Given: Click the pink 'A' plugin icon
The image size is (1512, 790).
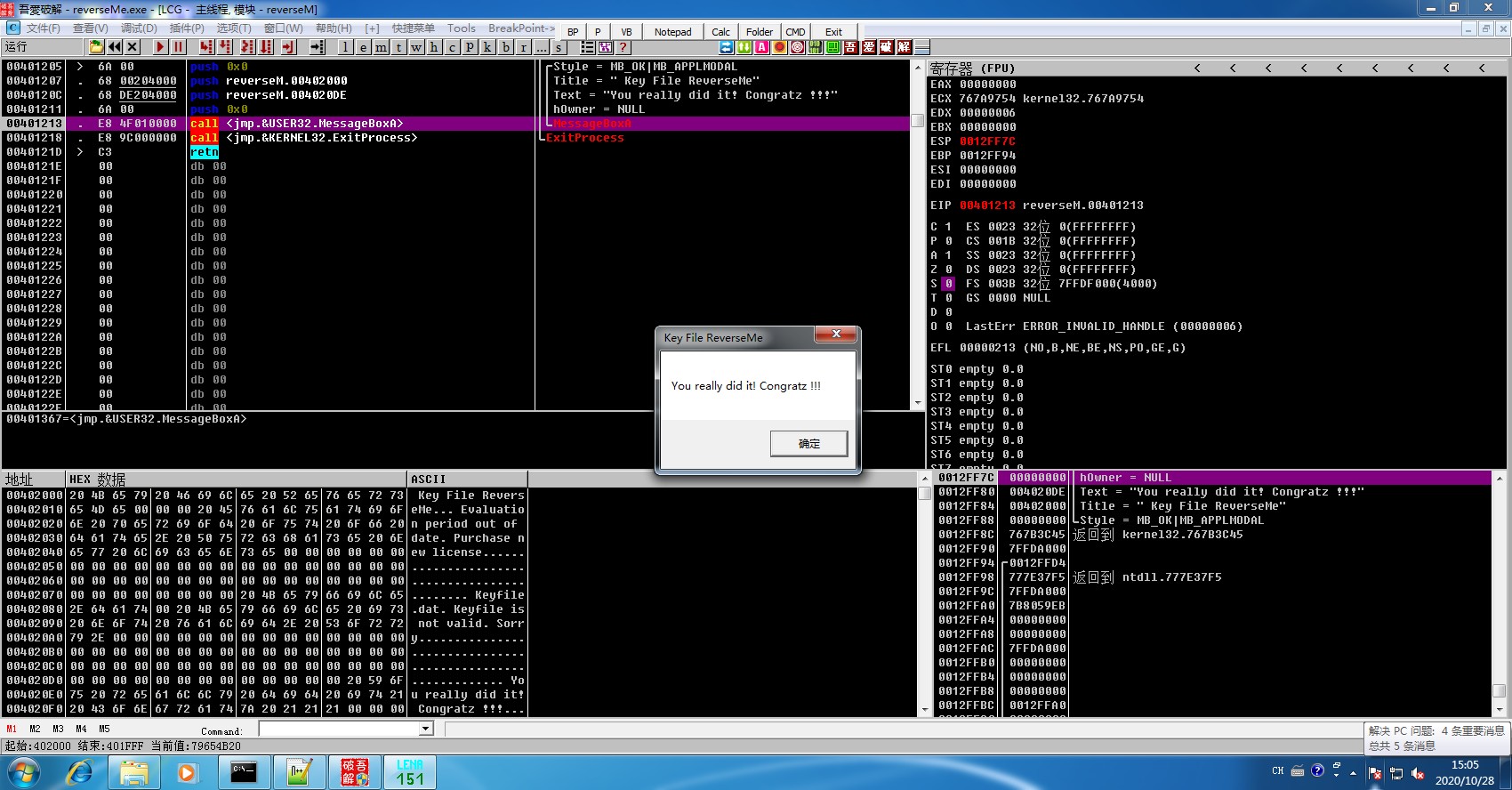Looking at the screenshot, I should click(762, 47).
